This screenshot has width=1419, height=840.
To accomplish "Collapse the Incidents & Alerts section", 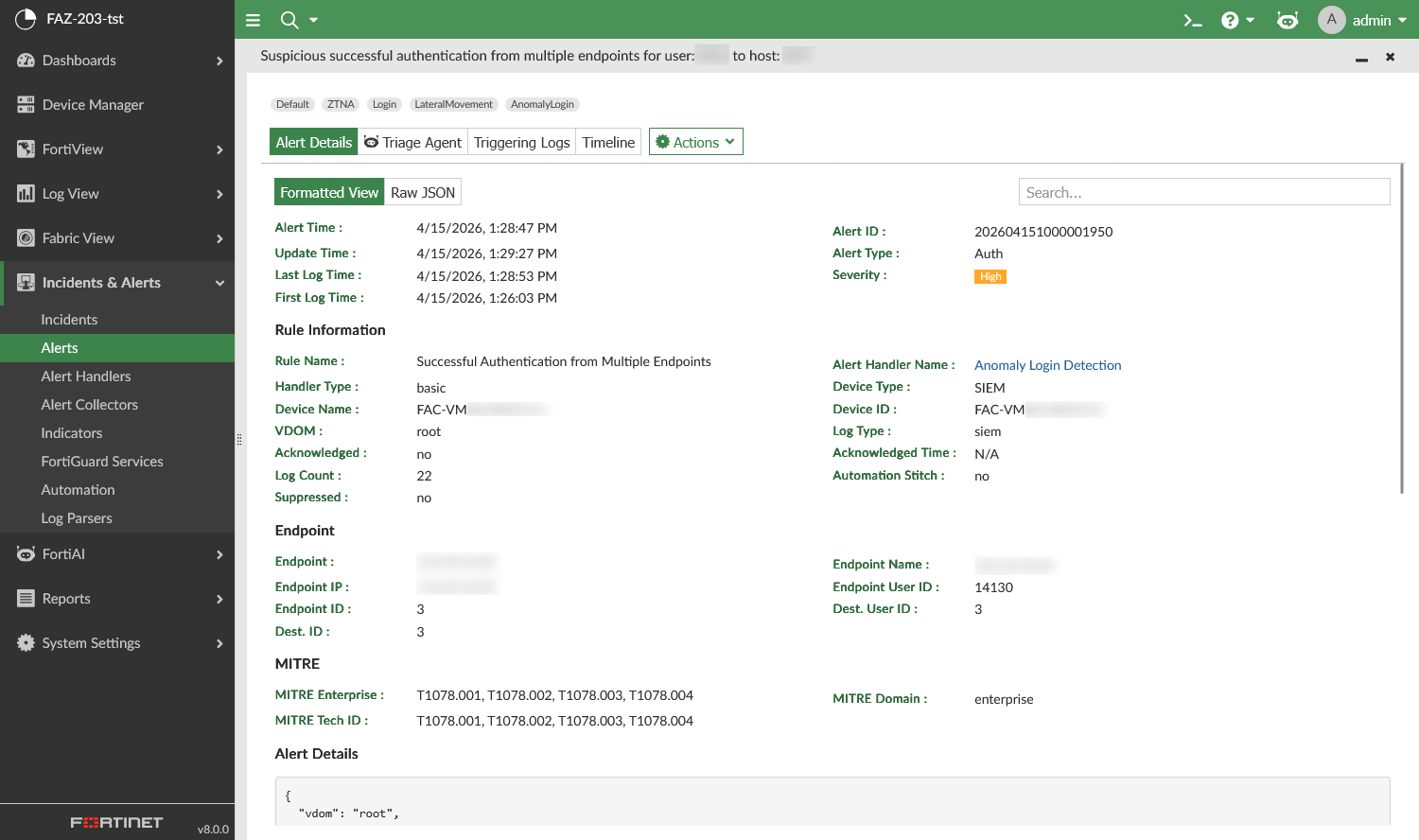I will coord(219,283).
